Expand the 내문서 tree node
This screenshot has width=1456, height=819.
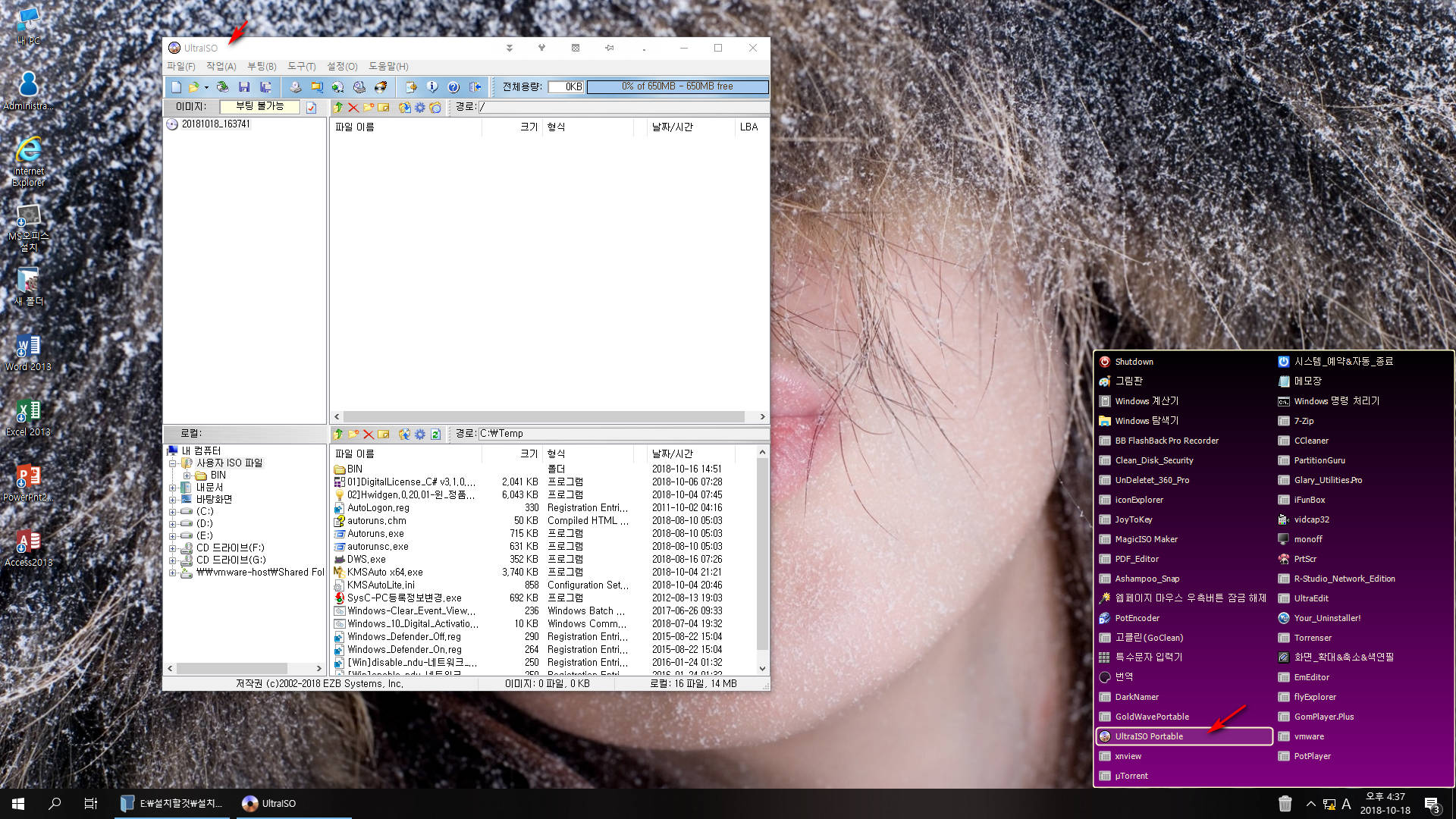click(x=173, y=488)
